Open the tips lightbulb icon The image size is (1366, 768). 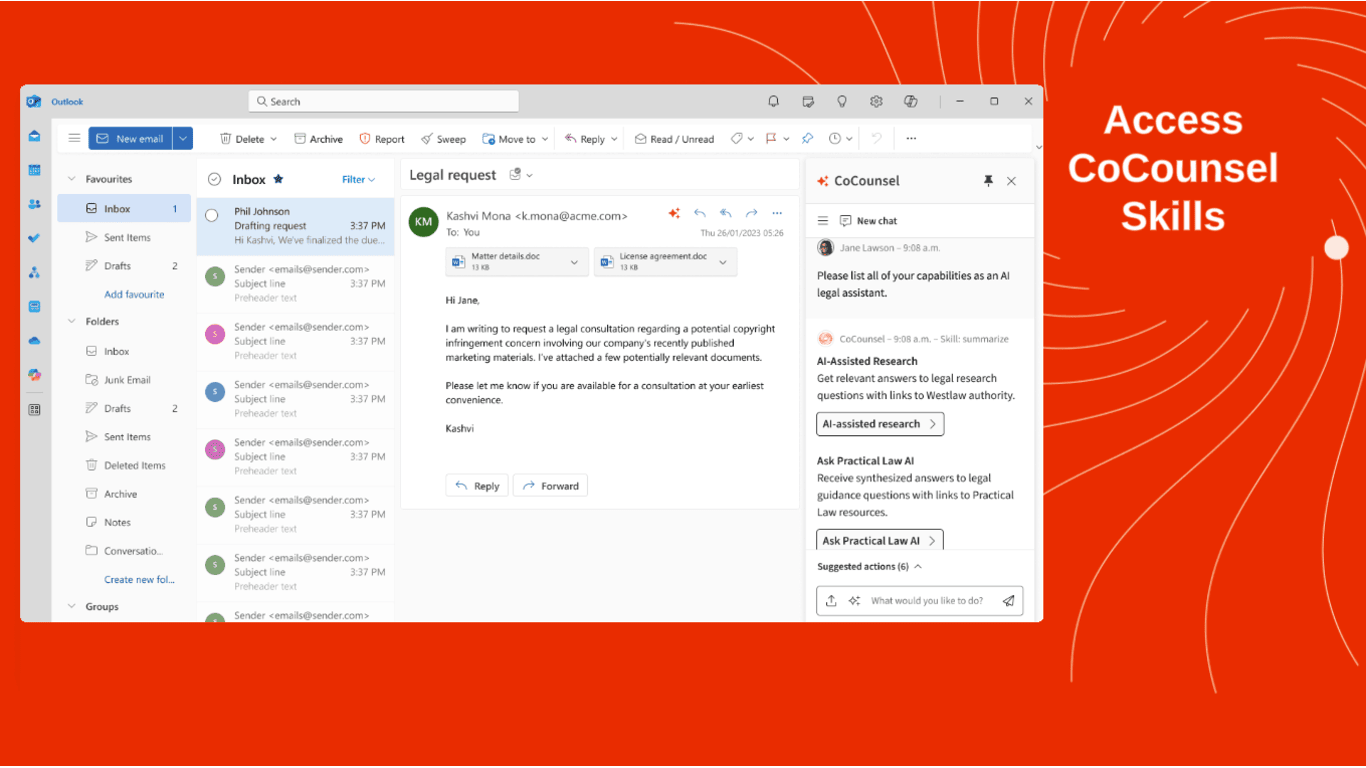coord(842,101)
